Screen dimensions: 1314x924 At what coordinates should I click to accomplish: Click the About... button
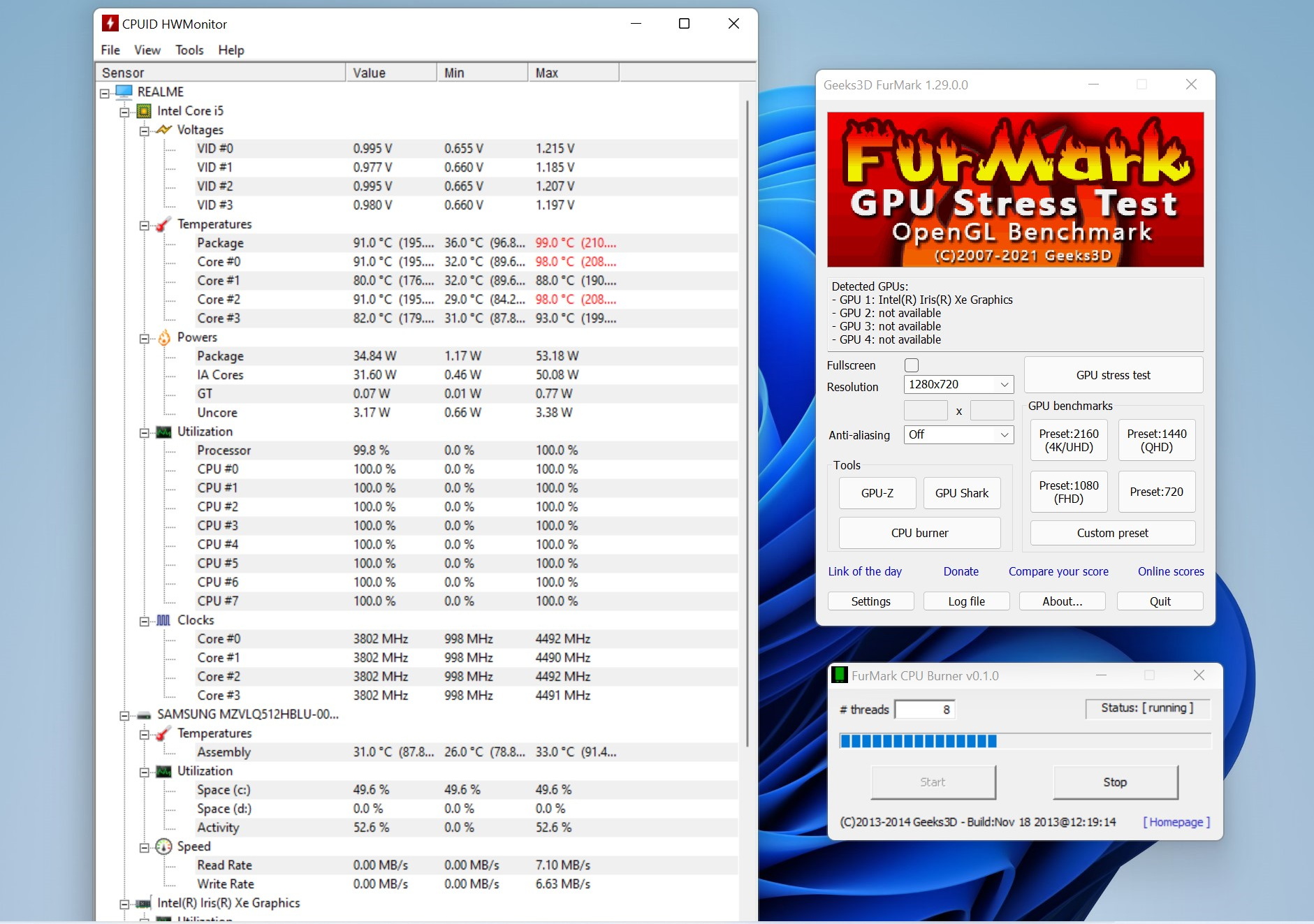click(x=1063, y=601)
